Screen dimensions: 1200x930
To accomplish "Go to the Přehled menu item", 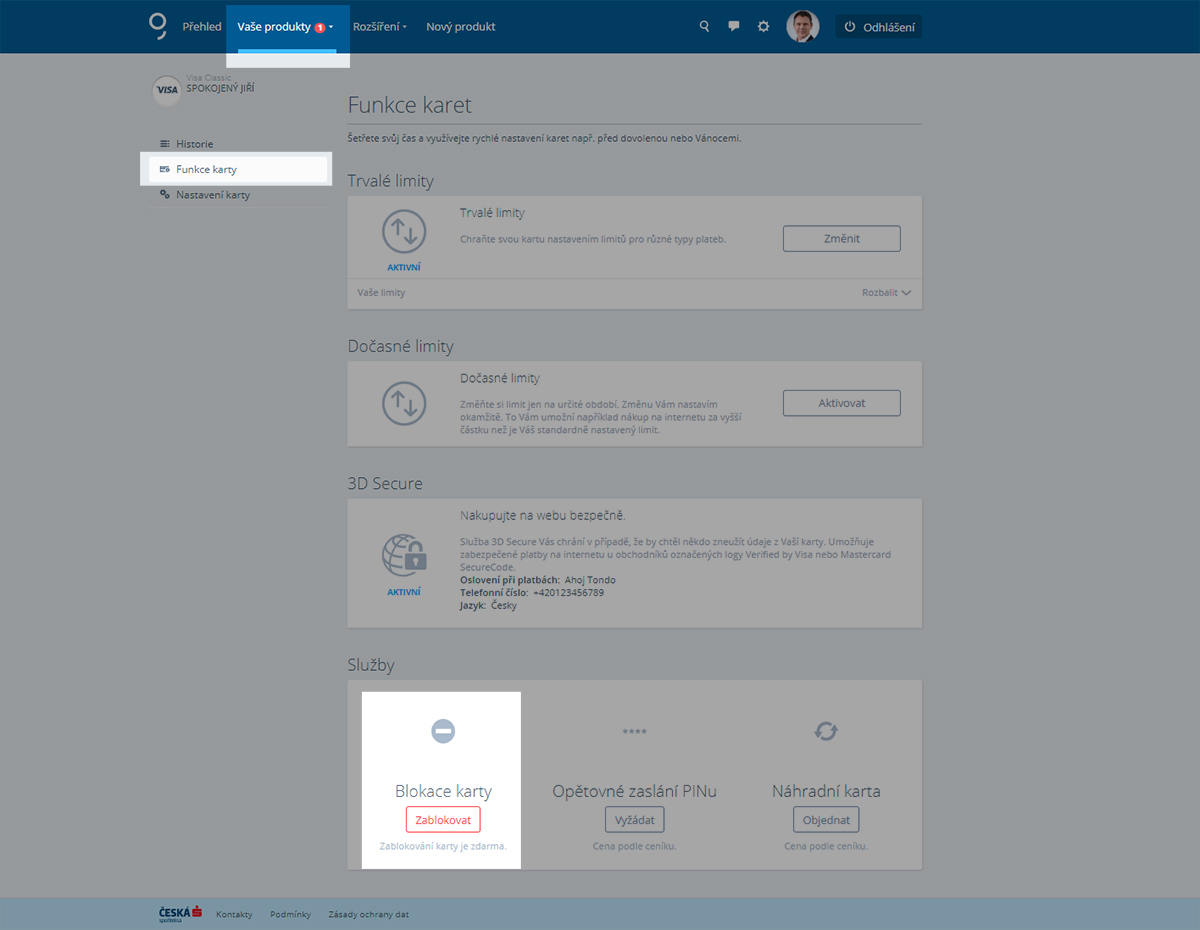I will click(202, 27).
